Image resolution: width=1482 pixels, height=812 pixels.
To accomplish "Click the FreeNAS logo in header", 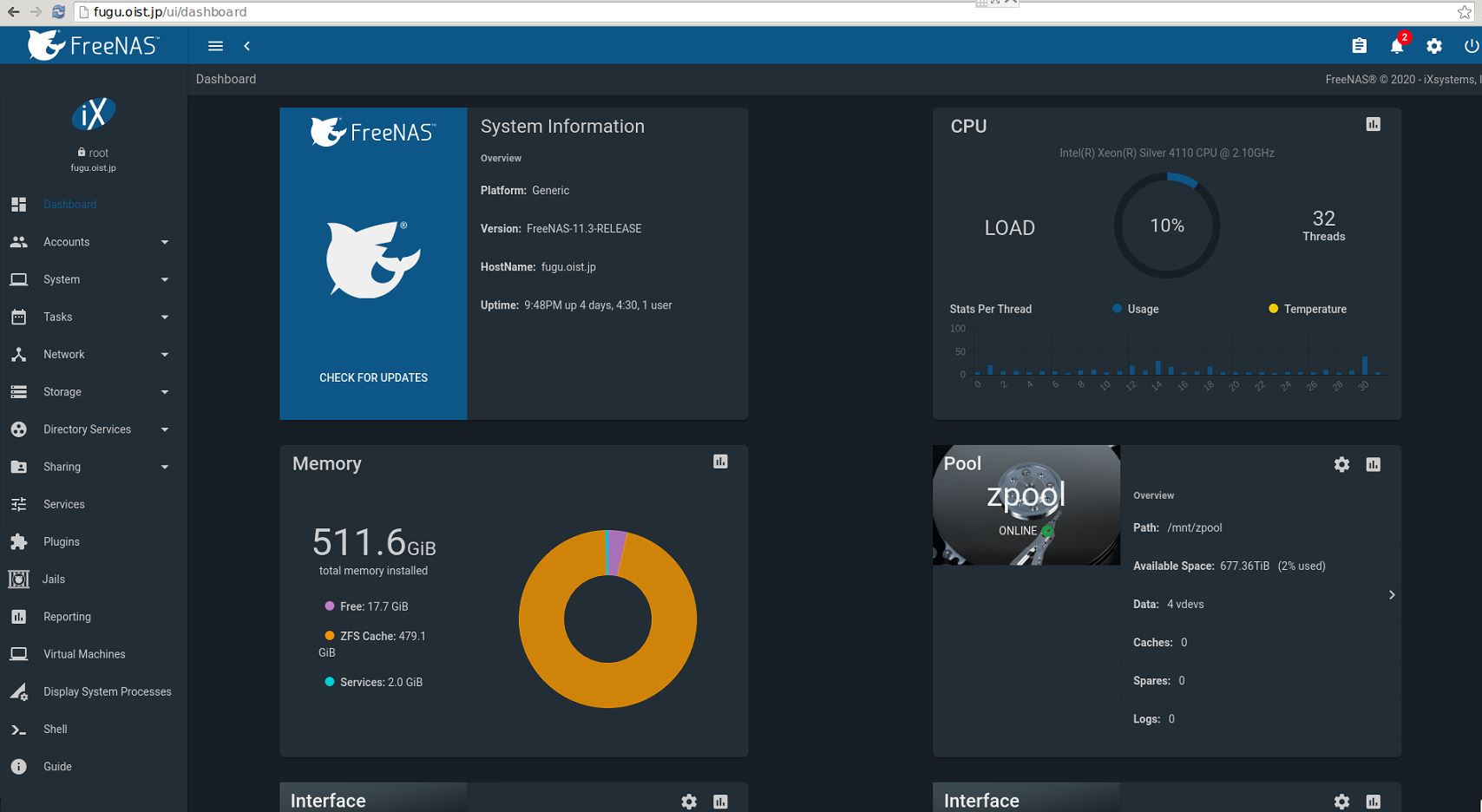I will (94, 45).
